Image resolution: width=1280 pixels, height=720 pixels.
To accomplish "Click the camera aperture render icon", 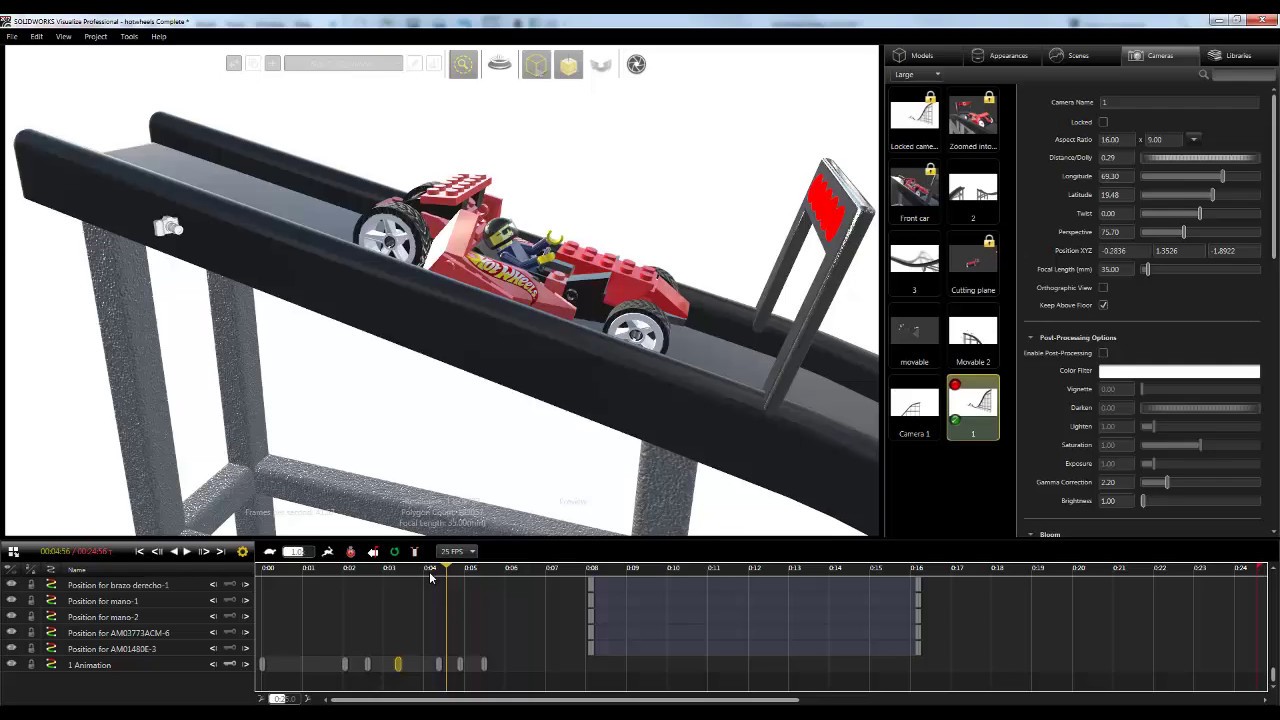I will click(x=636, y=64).
